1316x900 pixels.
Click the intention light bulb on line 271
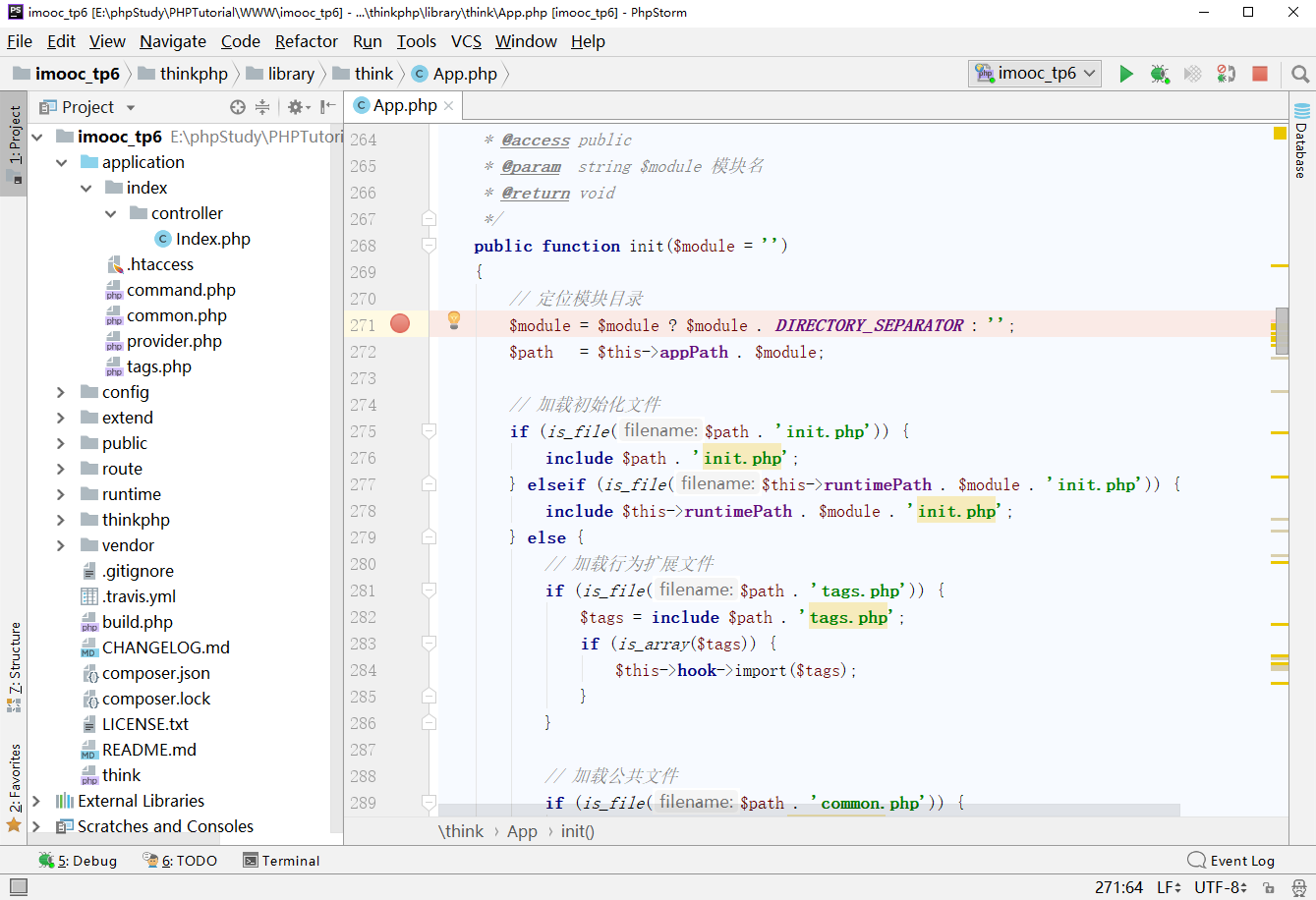pos(454,319)
